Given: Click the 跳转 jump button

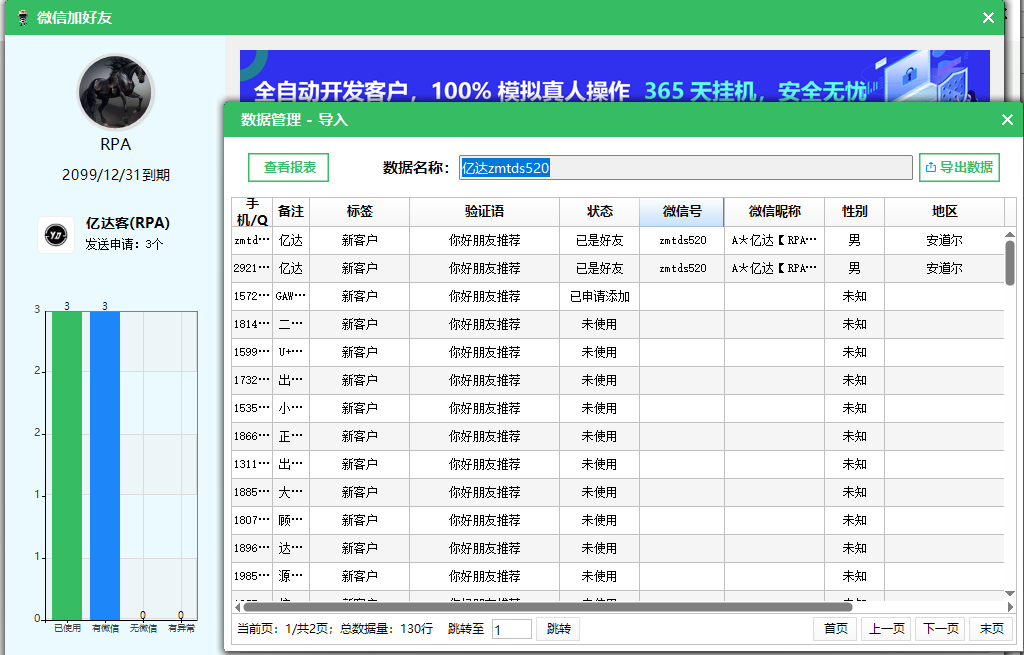Looking at the screenshot, I should pos(558,629).
